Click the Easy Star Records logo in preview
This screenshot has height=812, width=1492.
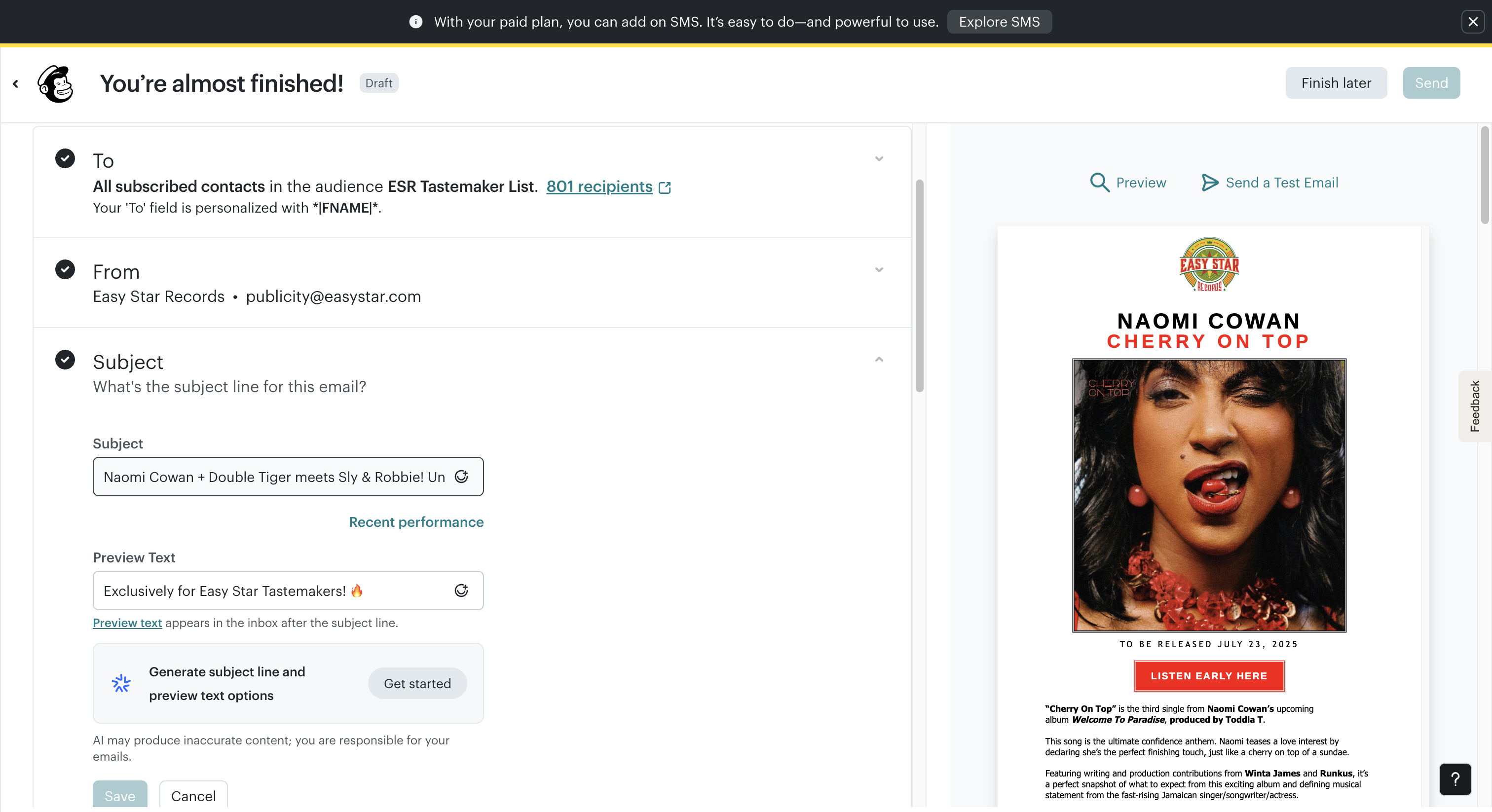click(x=1209, y=265)
